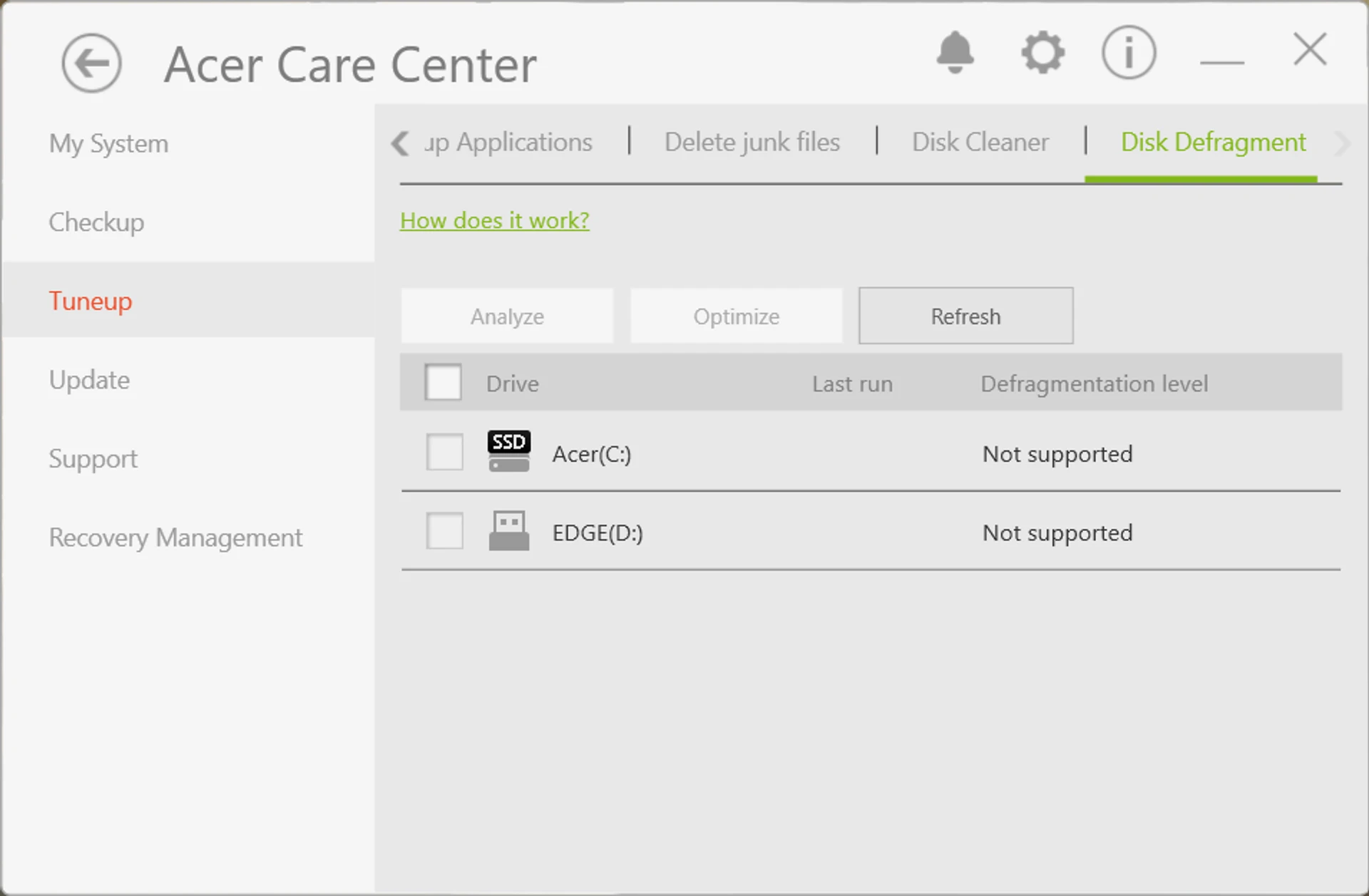Open notifications bell icon
Screen dimensions: 1369x896
point(955,52)
